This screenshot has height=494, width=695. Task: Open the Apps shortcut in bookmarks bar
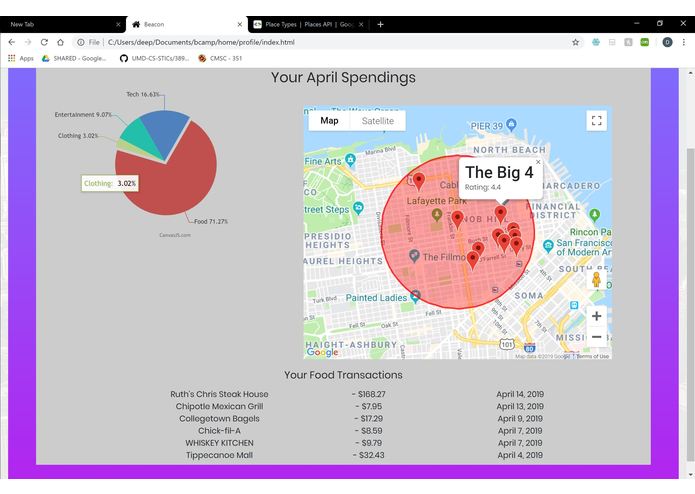coord(21,58)
